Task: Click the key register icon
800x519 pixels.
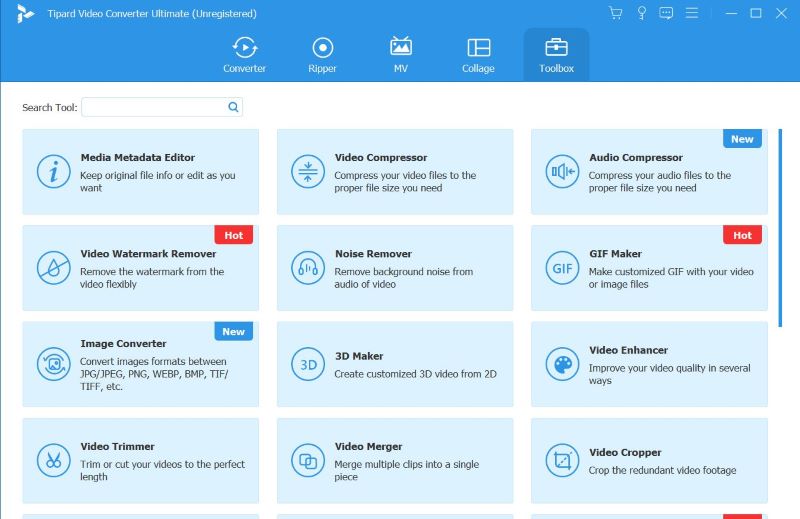Action: coord(641,13)
